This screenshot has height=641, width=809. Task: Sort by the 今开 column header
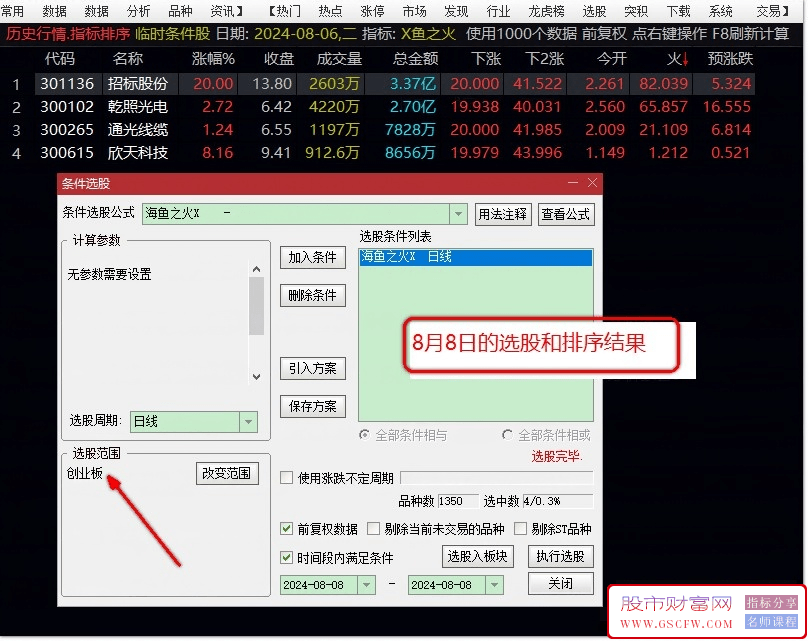coord(612,59)
